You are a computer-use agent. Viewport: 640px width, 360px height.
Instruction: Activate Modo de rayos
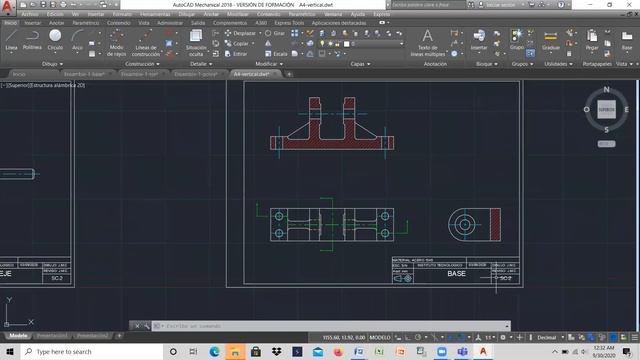116,43
